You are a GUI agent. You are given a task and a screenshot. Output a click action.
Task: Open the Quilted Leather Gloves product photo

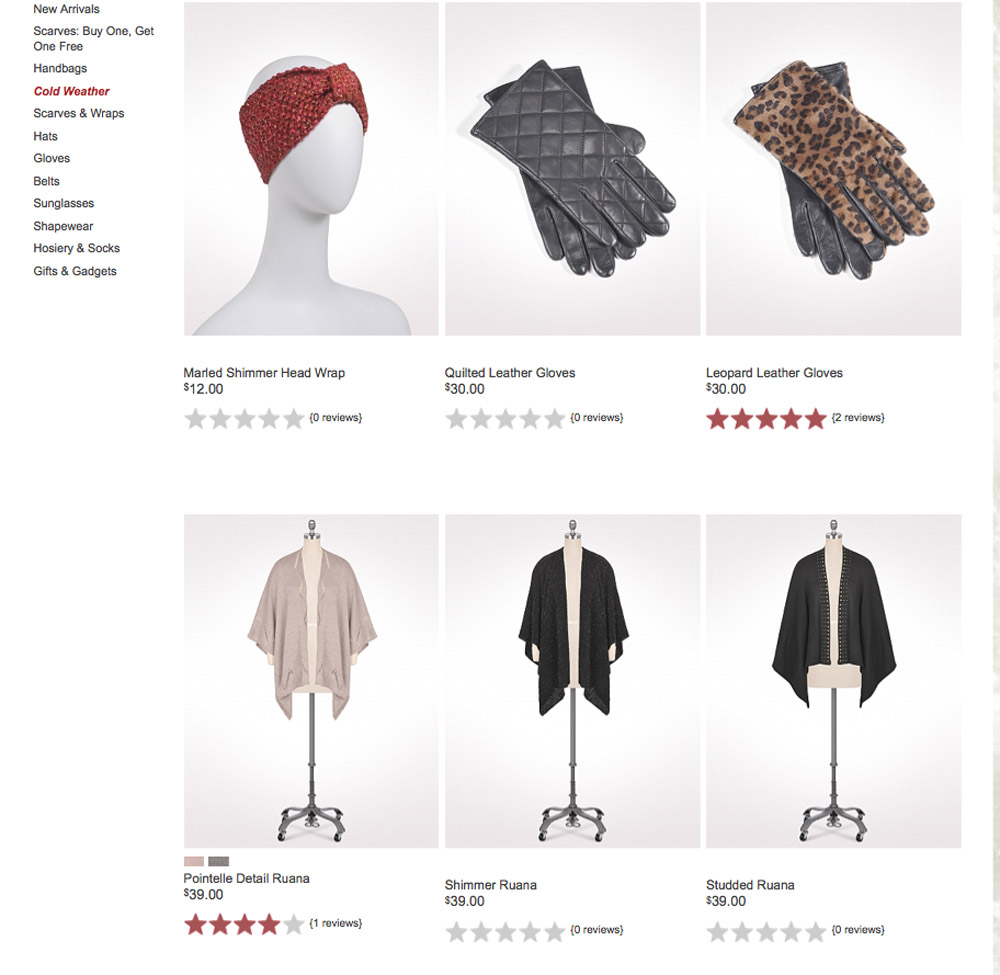[x=572, y=169]
